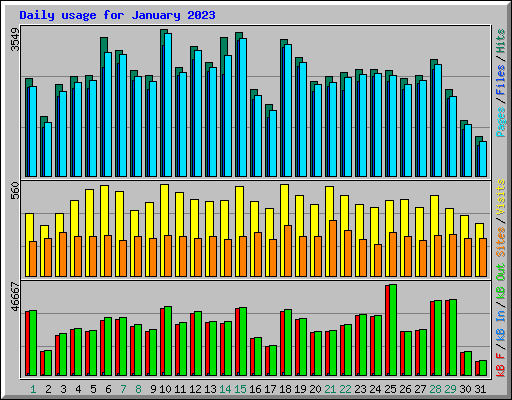Select green day label 15
This screenshot has width=512, height=400.
click(240, 389)
